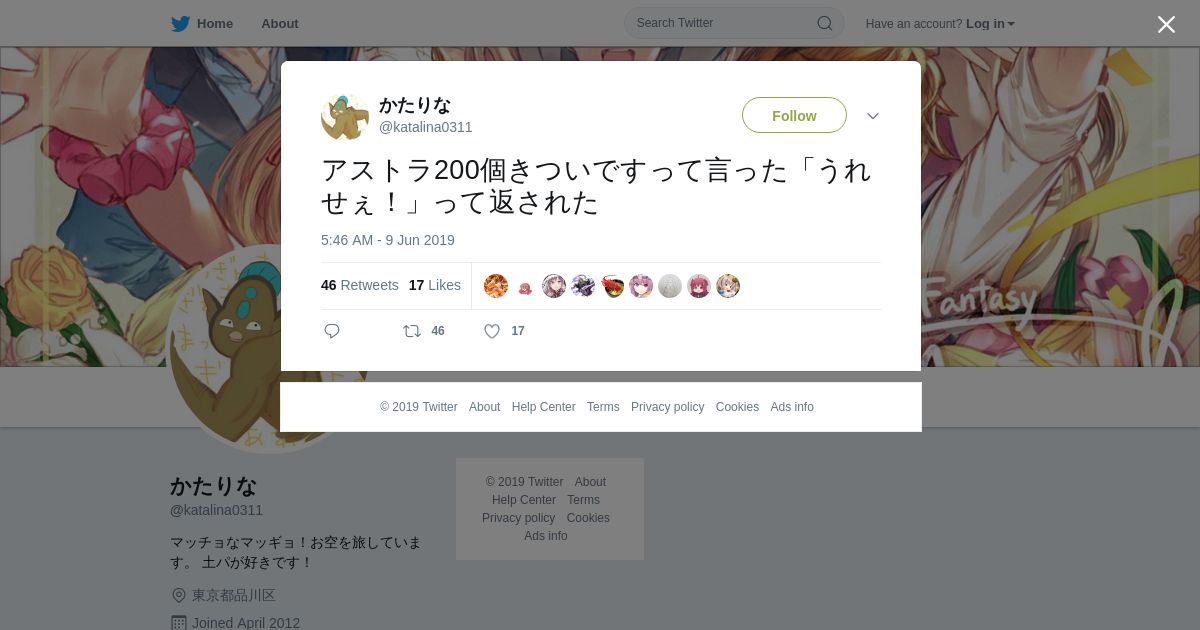The image size is (1200, 630).
Task: View the 46 Retweets list
Action: [360, 285]
